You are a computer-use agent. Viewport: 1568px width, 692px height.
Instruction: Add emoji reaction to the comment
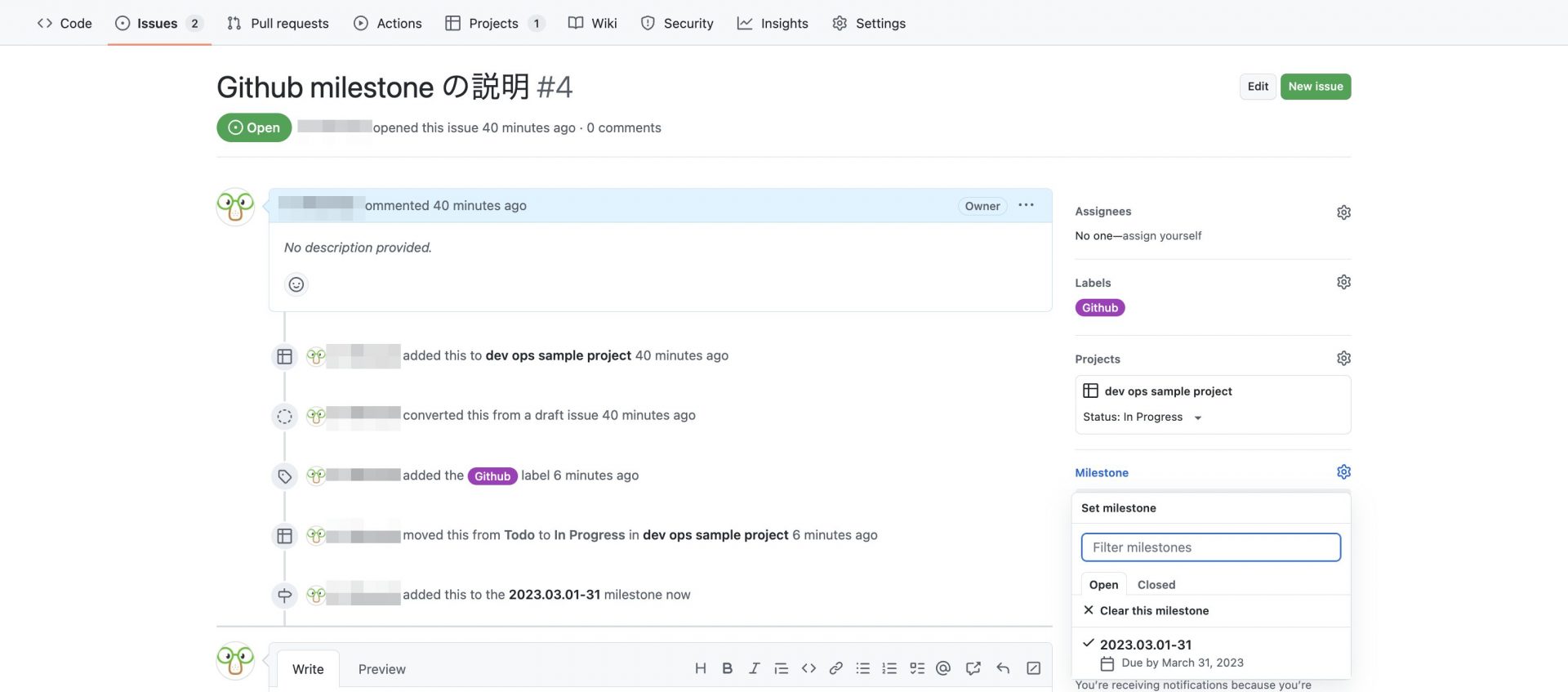click(x=296, y=284)
